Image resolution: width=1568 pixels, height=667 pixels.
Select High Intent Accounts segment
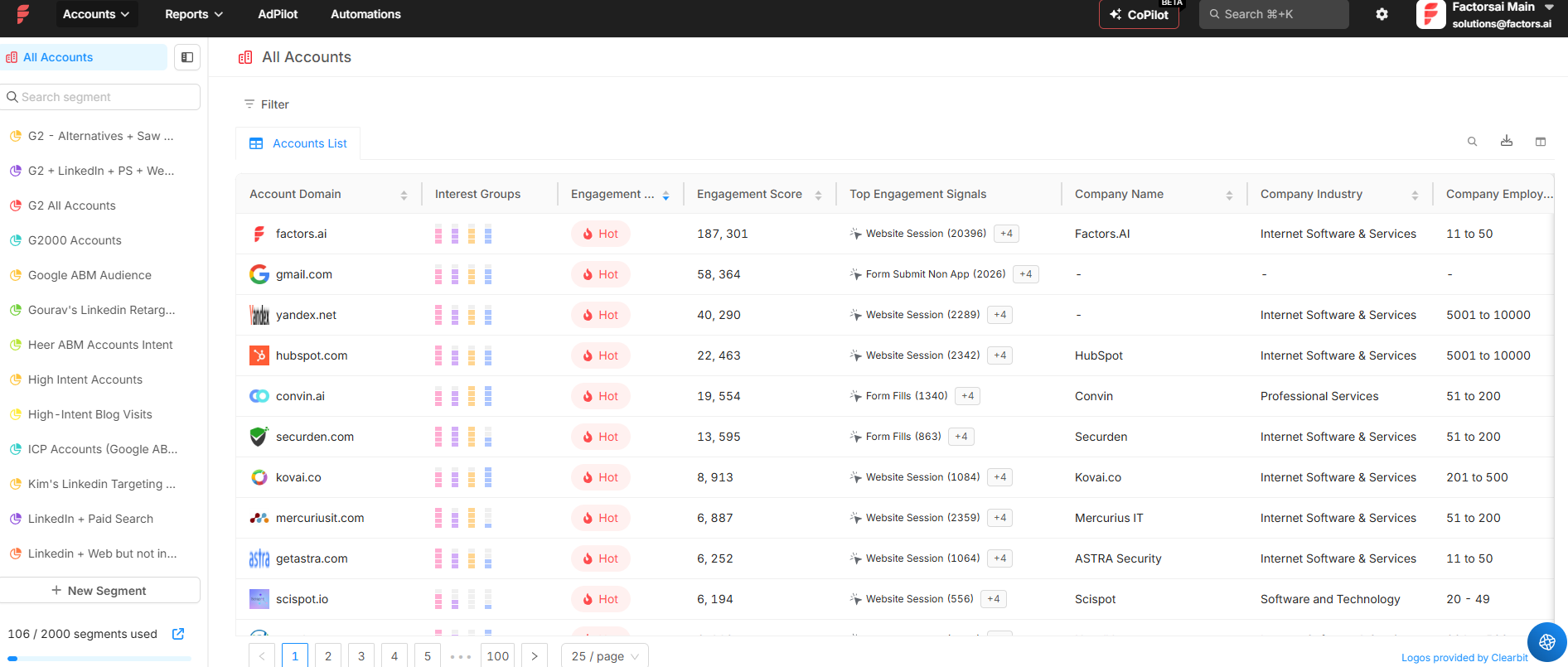[x=85, y=379]
